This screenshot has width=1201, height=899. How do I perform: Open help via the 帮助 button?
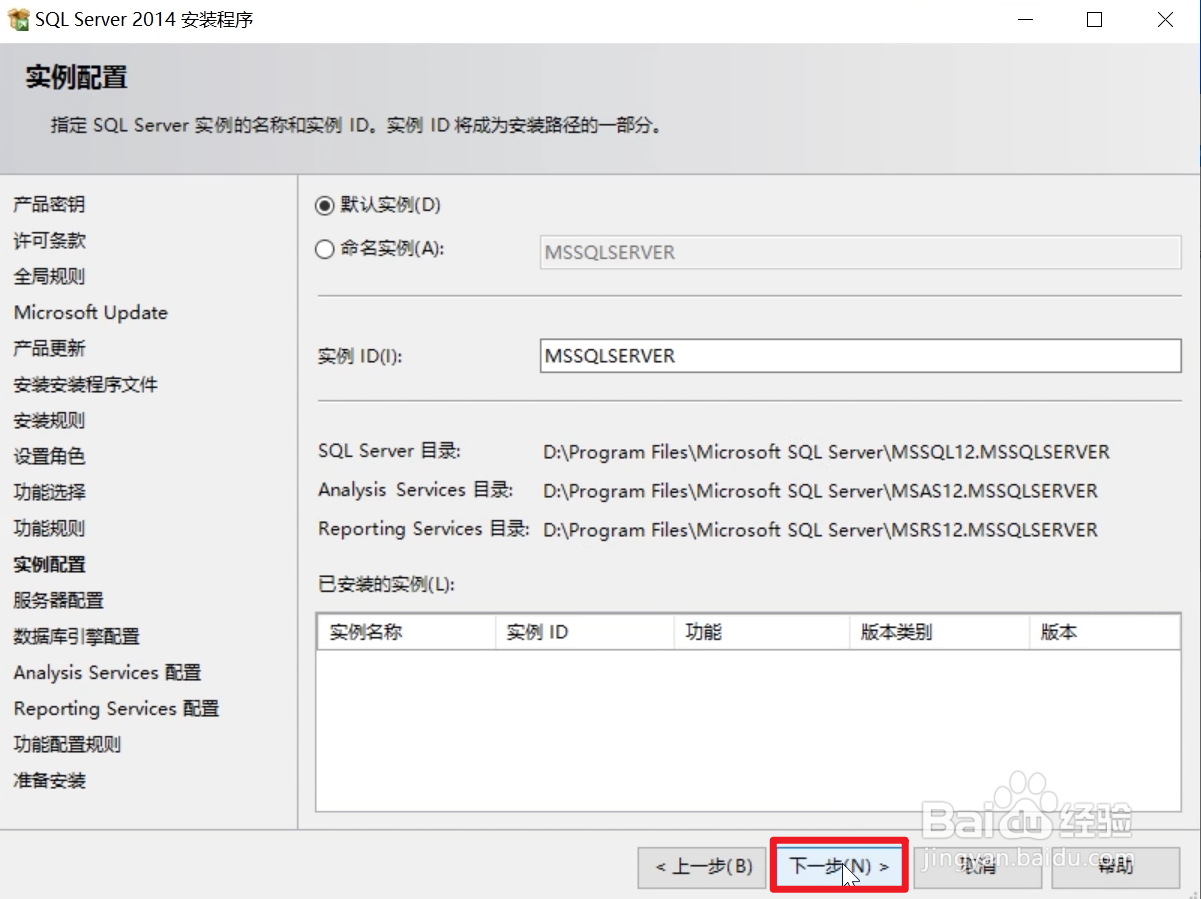1116,867
